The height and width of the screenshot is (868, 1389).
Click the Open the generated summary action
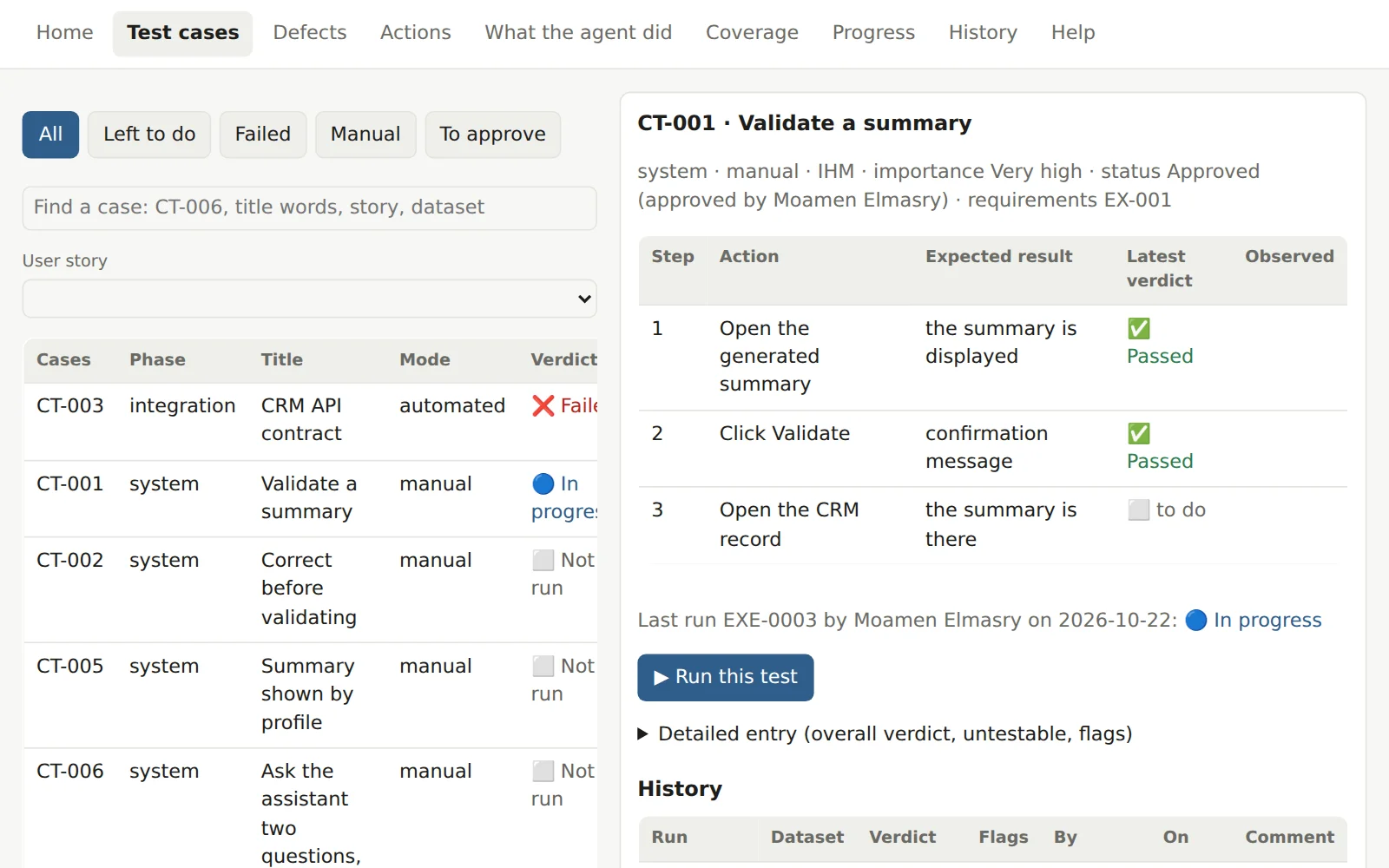click(769, 356)
